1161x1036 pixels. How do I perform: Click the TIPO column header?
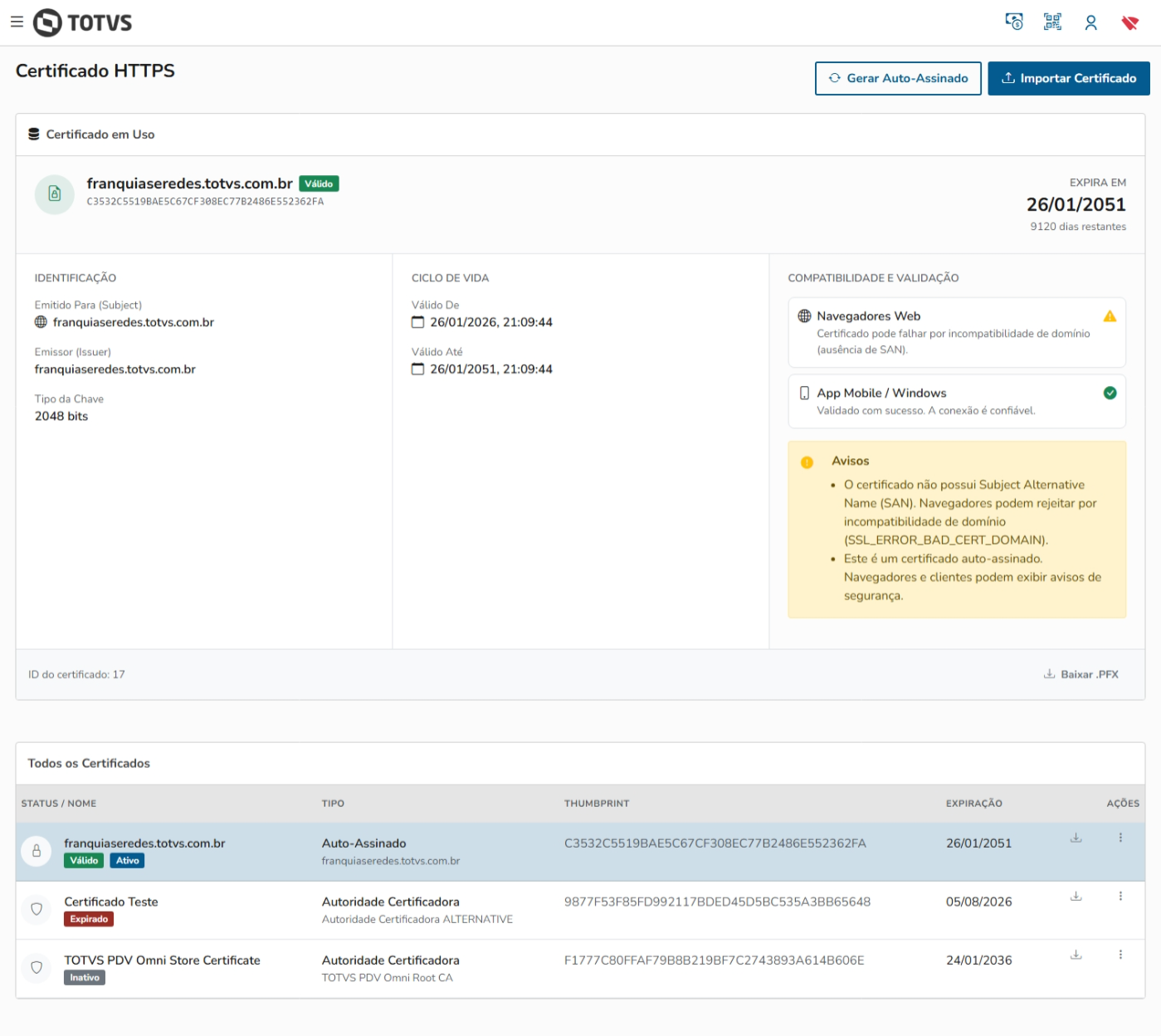[x=333, y=804]
